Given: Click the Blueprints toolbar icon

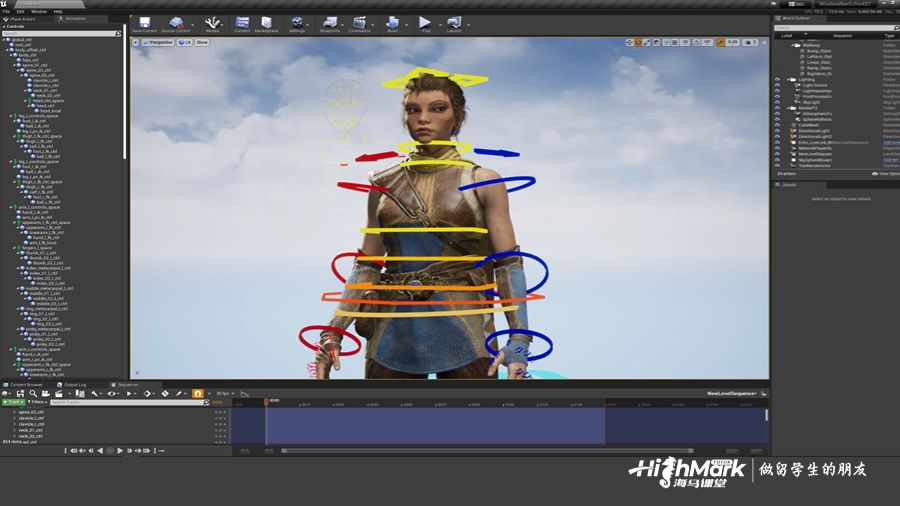Looking at the screenshot, I should pyautogui.click(x=330, y=23).
